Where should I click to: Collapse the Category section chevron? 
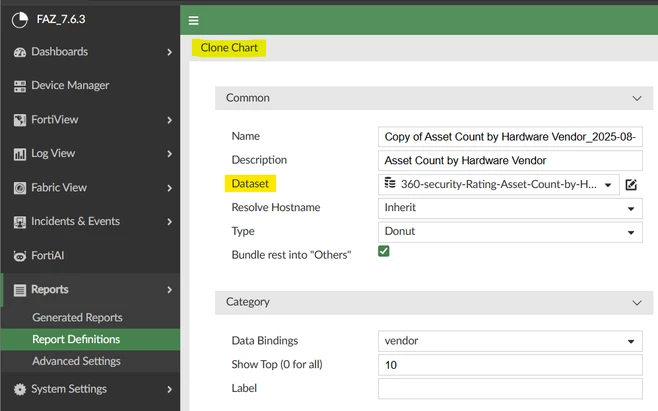click(x=637, y=303)
